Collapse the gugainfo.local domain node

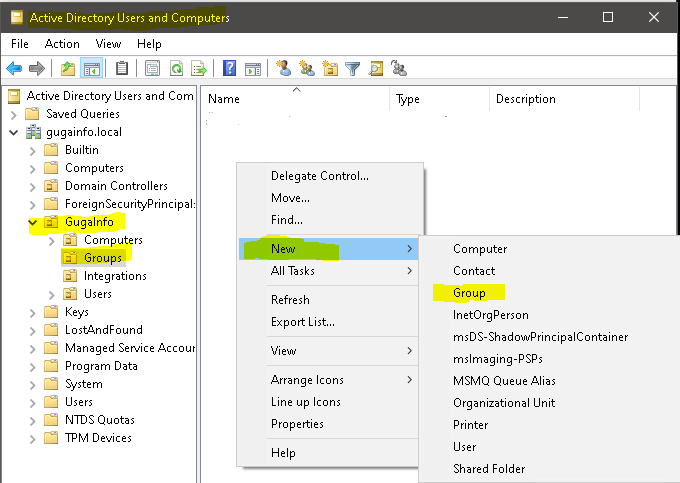click(14, 132)
